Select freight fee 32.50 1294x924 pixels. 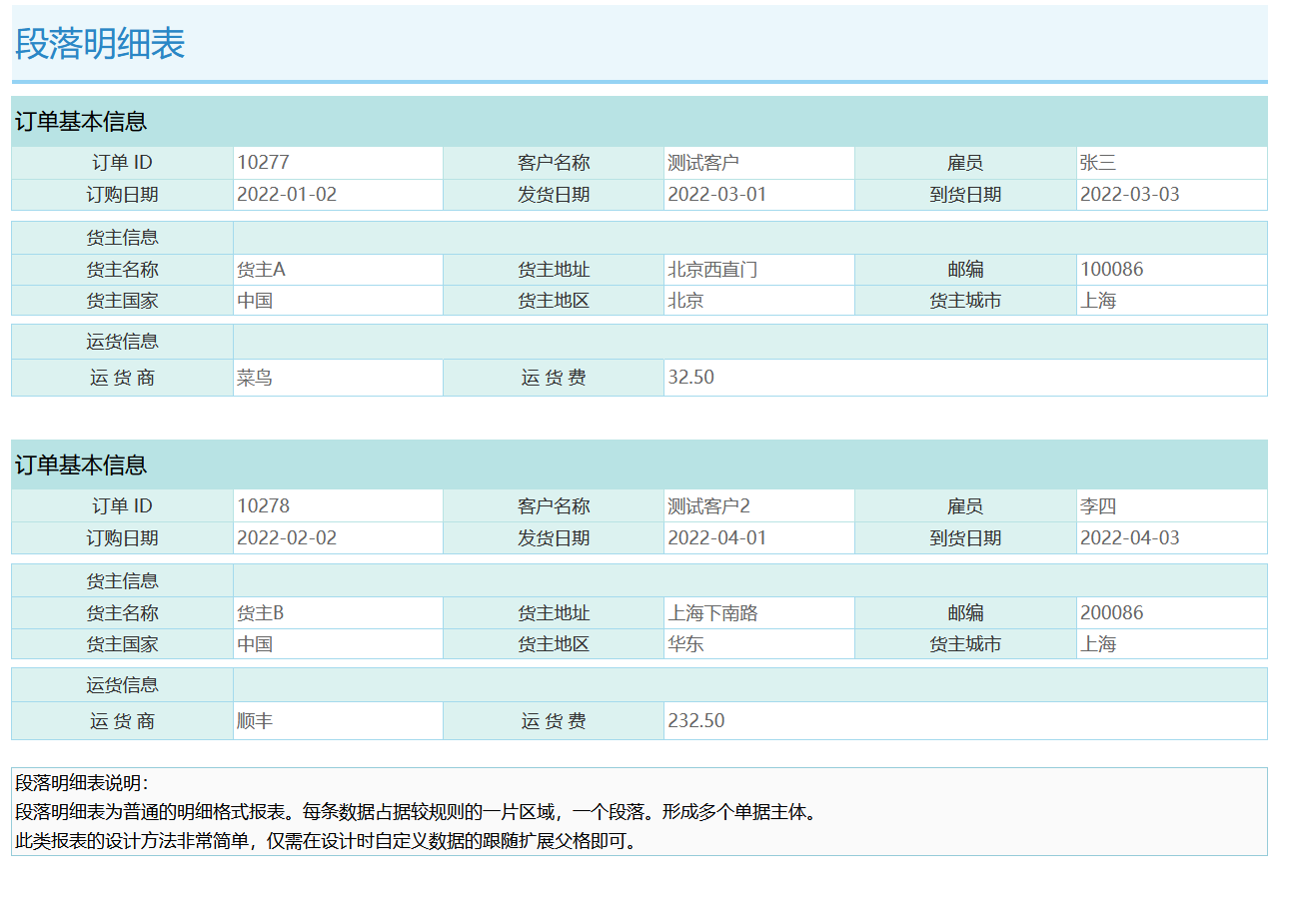click(x=691, y=377)
